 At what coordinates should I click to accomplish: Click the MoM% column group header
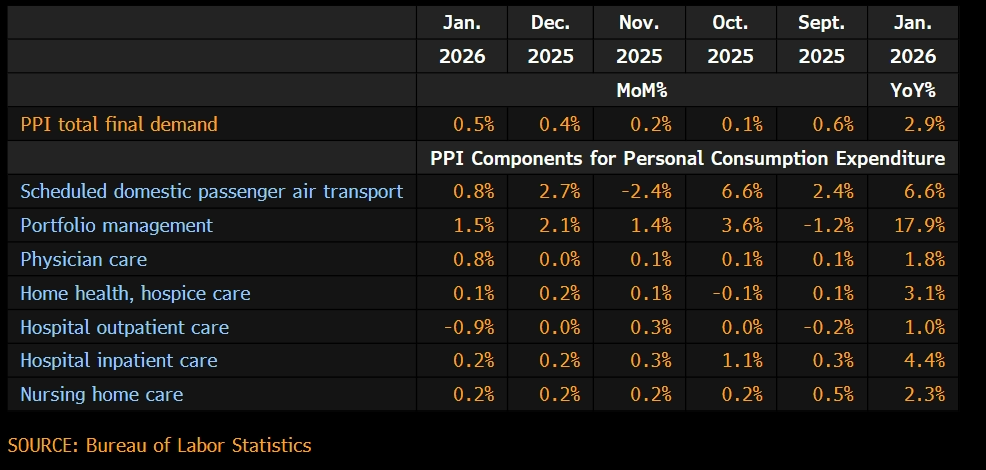point(641,91)
